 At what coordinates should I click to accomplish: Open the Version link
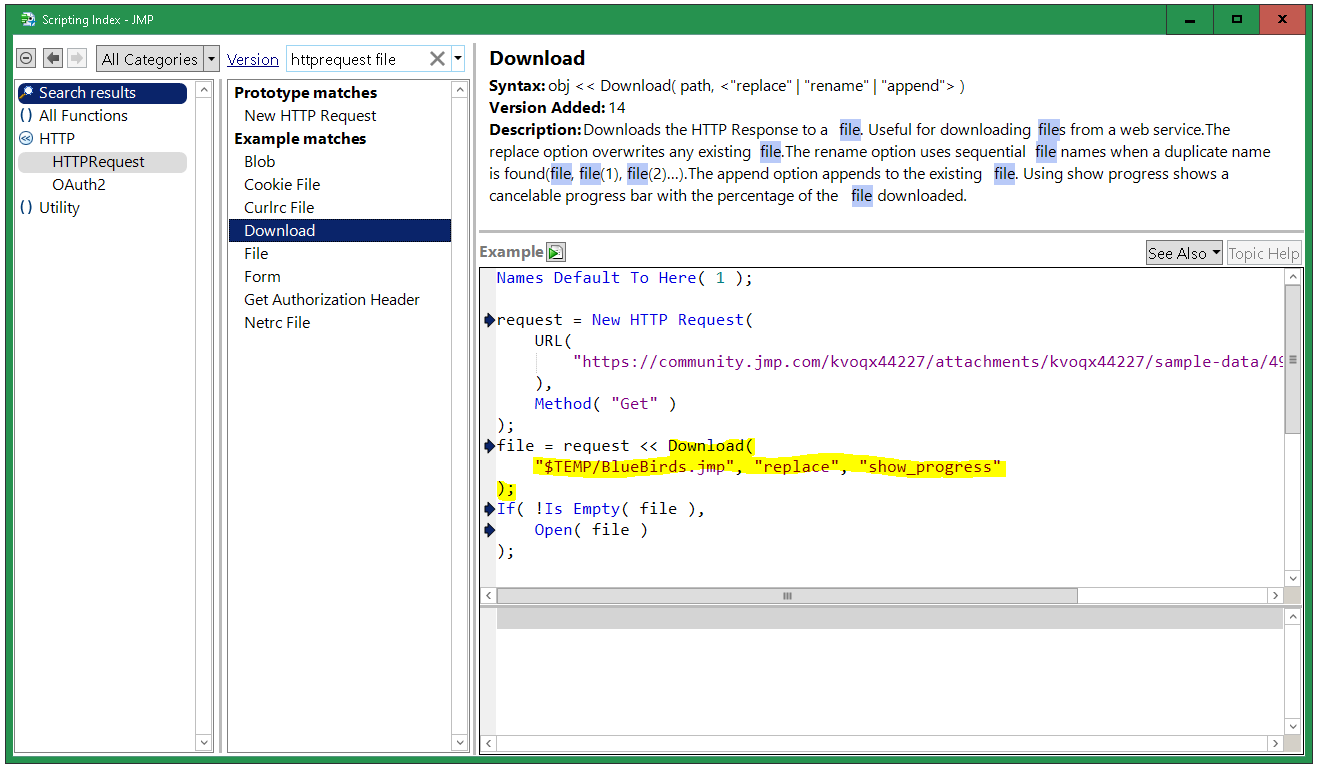pyautogui.click(x=252, y=59)
